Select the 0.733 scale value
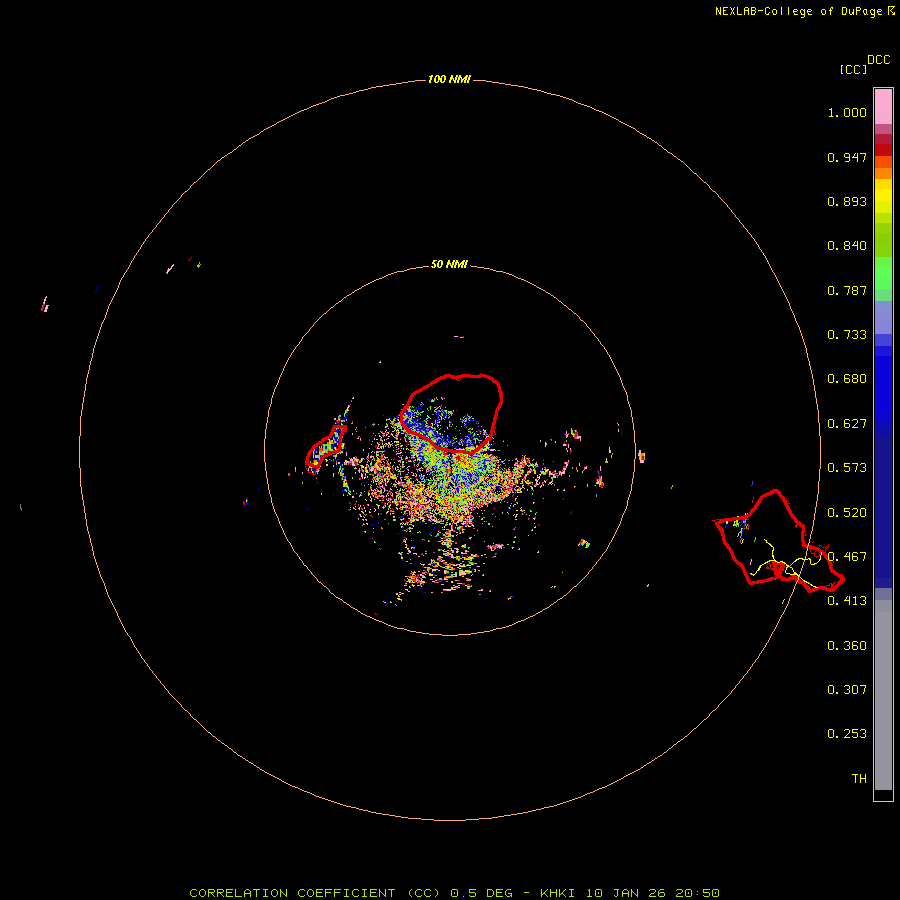900x900 pixels. tap(847, 335)
